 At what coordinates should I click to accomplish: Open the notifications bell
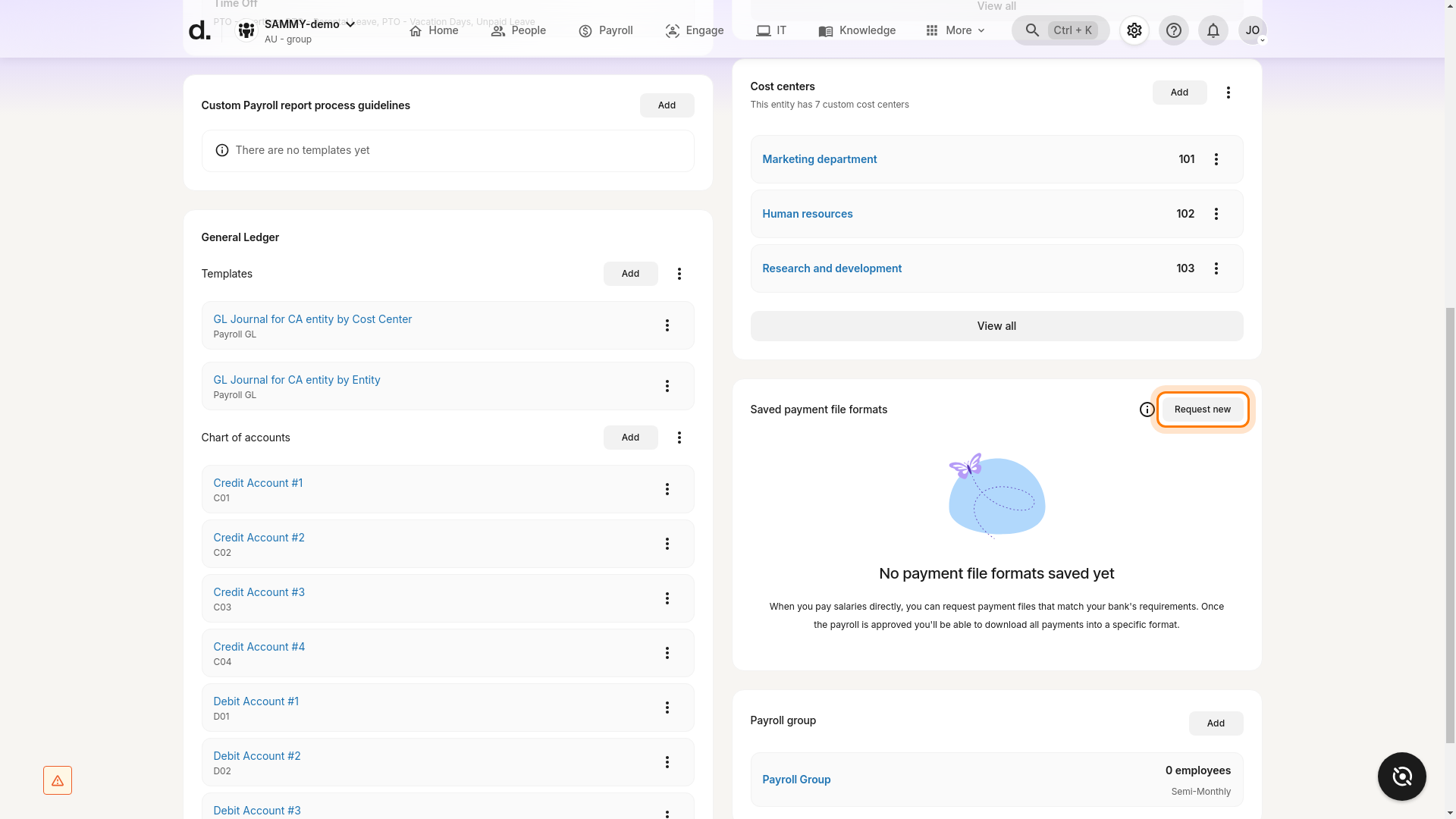pos(1213,30)
